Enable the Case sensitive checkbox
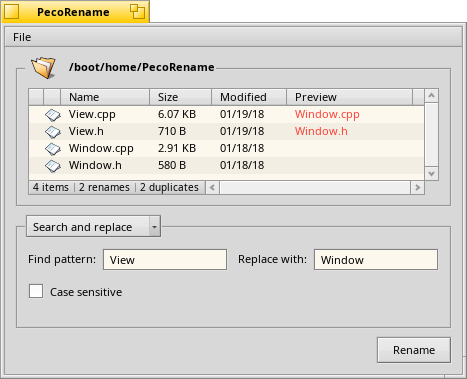Screen dimensions: 467x379 tap(36, 291)
